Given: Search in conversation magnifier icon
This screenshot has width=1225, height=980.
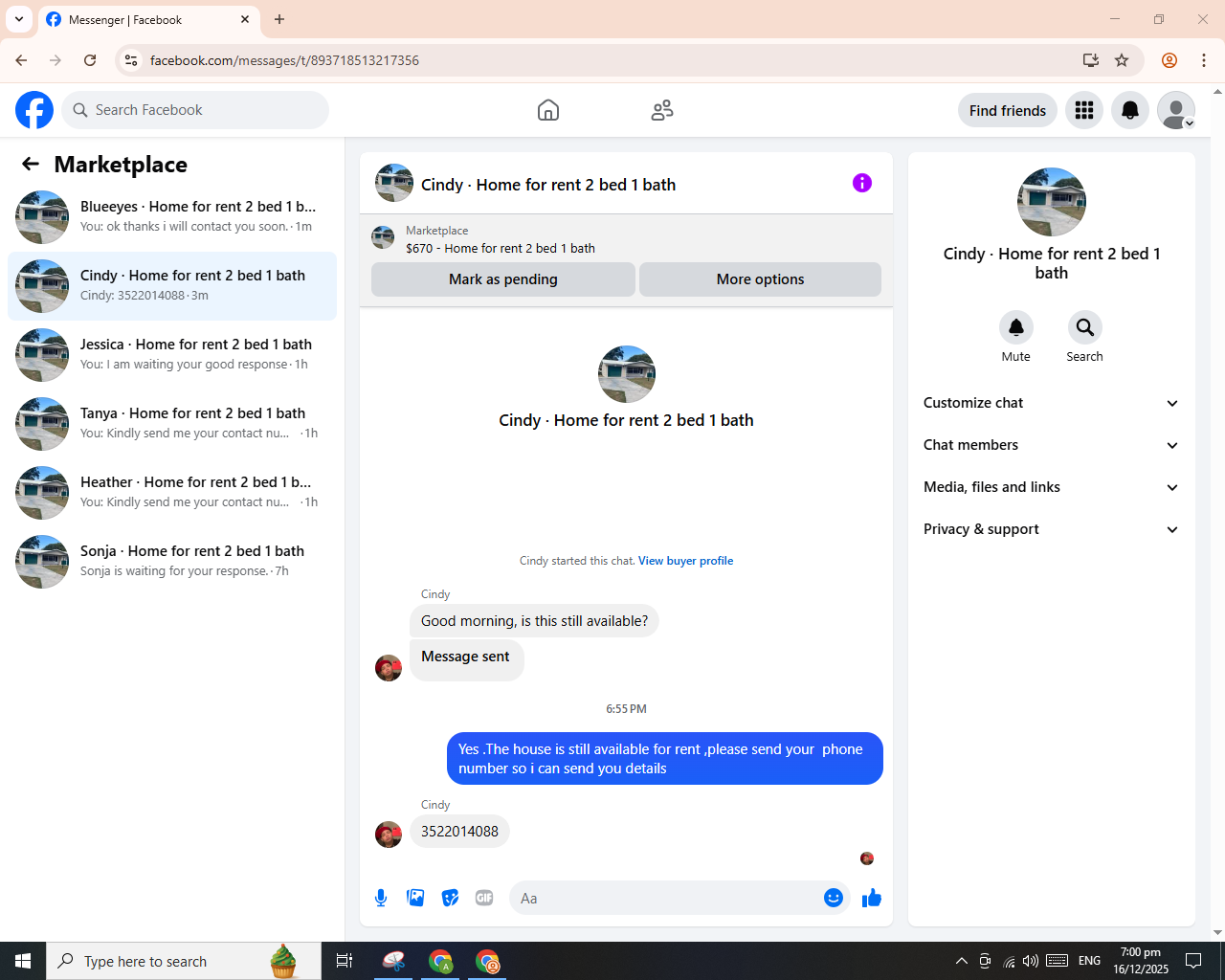Looking at the screenshot, I should [x=1085, y=327].
